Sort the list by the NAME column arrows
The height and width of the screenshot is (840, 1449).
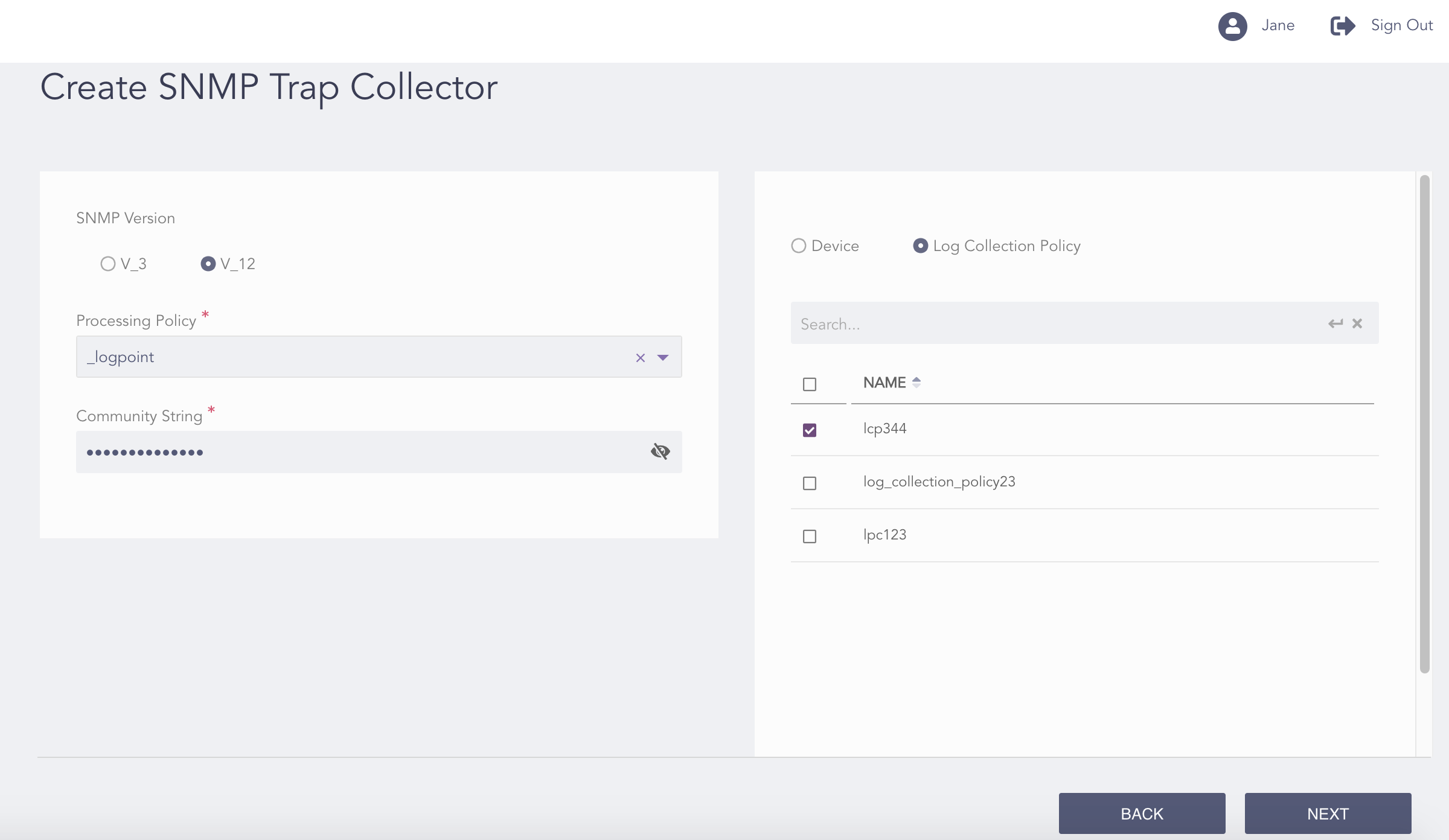click(x=917, y=382)
